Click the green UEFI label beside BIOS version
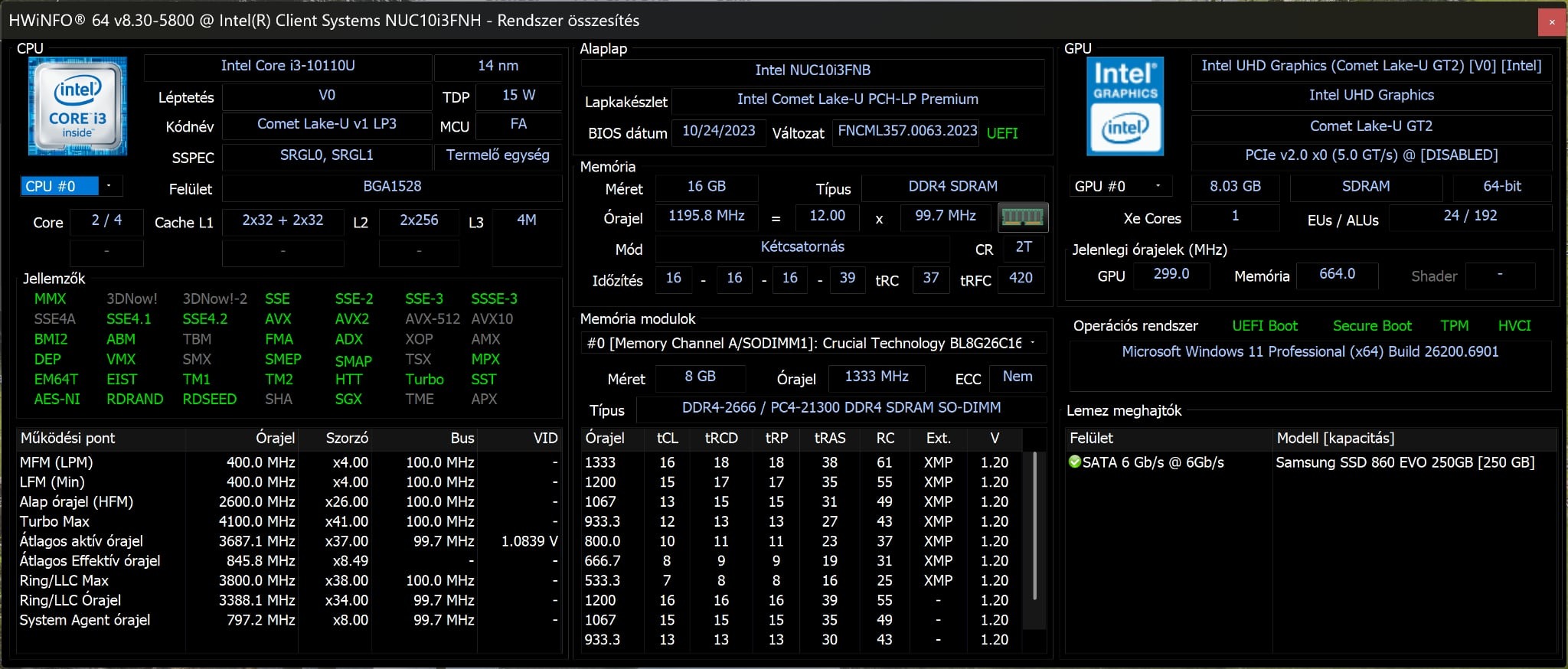 coord(1002,133)
